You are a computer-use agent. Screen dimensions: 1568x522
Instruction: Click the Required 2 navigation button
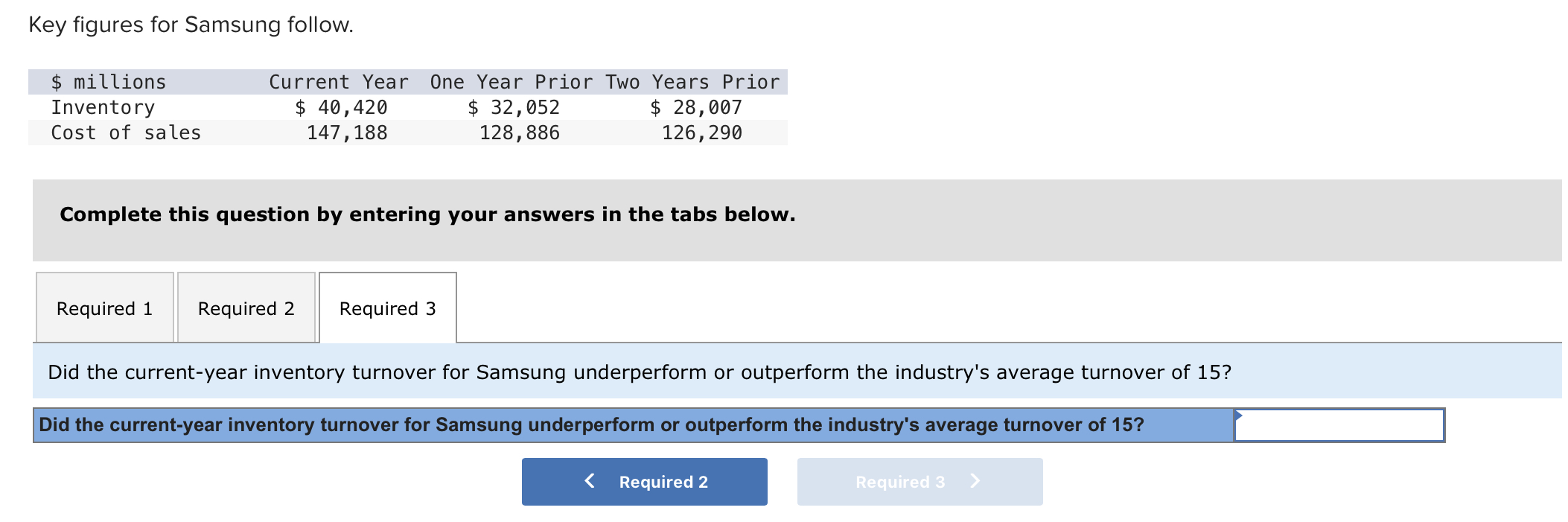pyautogui.click(x=643, y=482)
